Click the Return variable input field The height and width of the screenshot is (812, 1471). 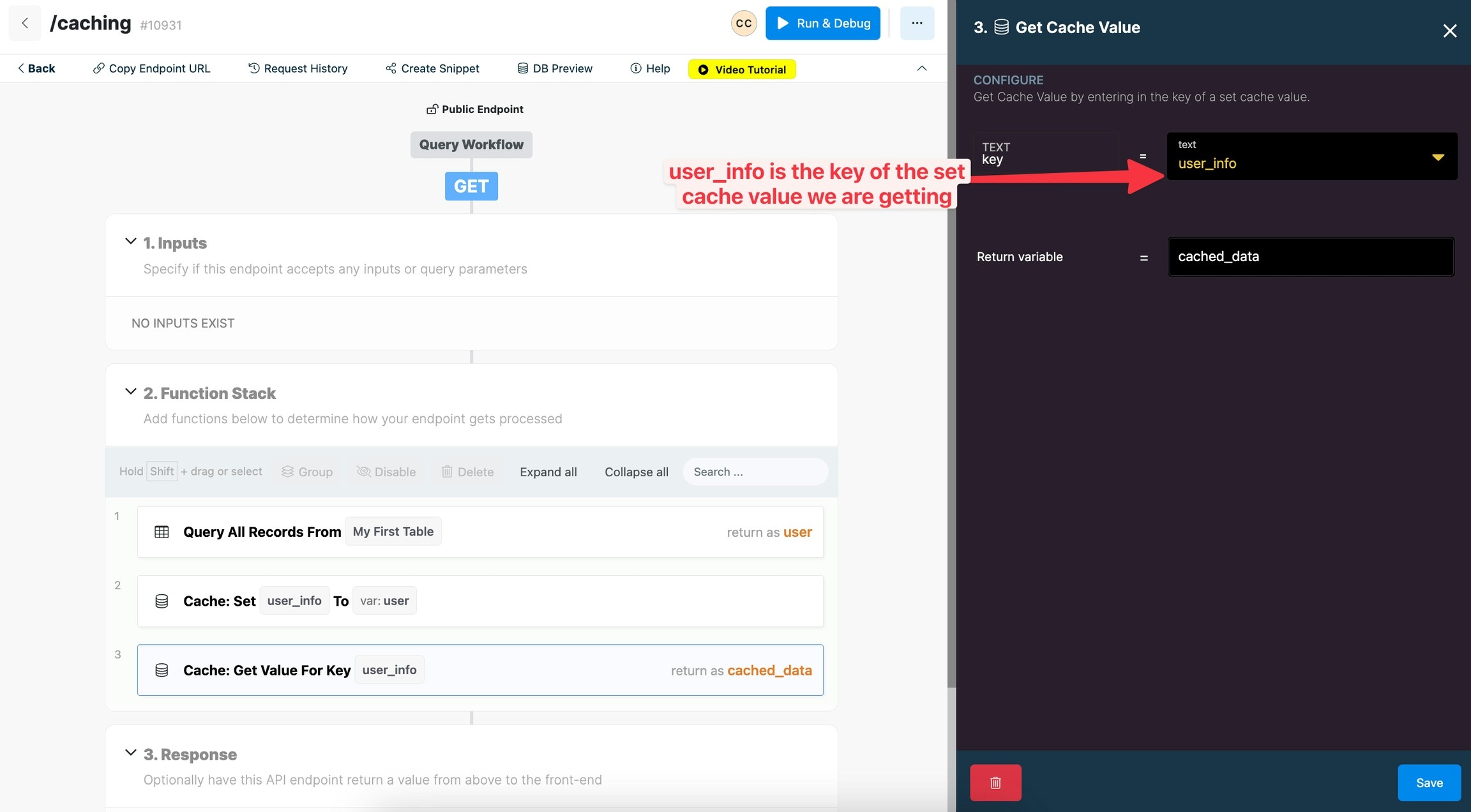point(1310,257)
